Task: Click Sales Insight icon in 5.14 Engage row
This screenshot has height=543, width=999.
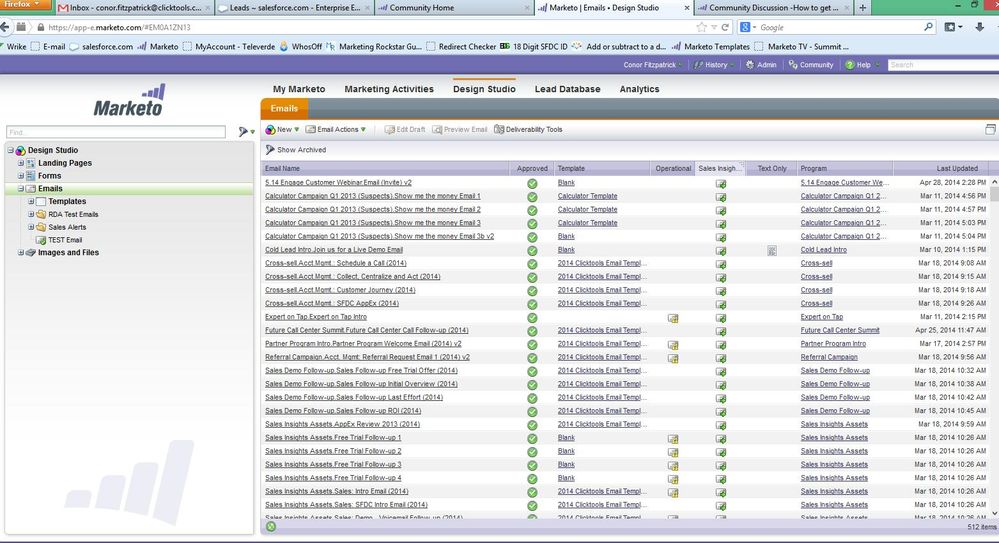Action: tap(721, 184)
